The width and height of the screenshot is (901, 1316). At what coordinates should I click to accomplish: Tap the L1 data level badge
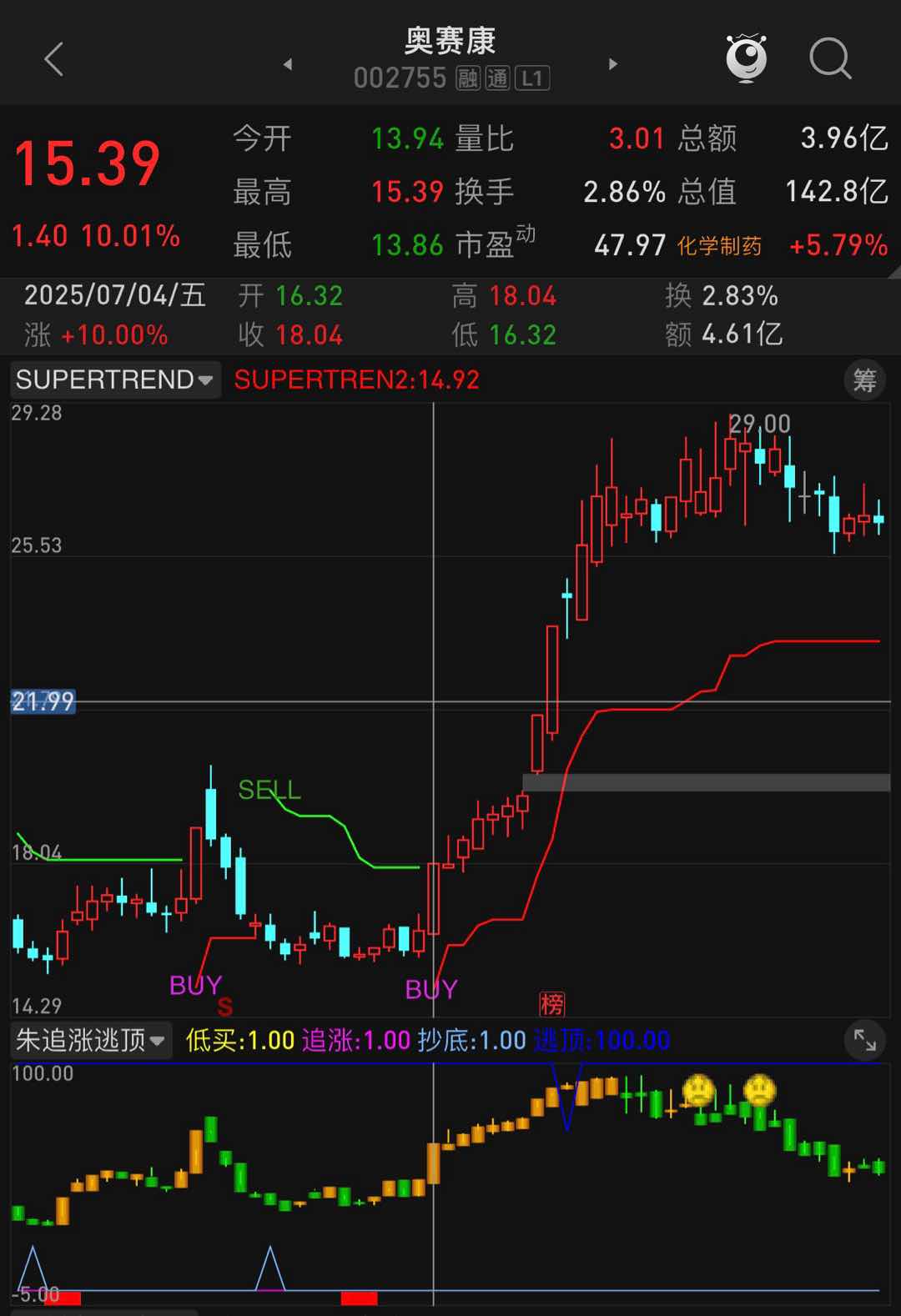pos(532,79)
